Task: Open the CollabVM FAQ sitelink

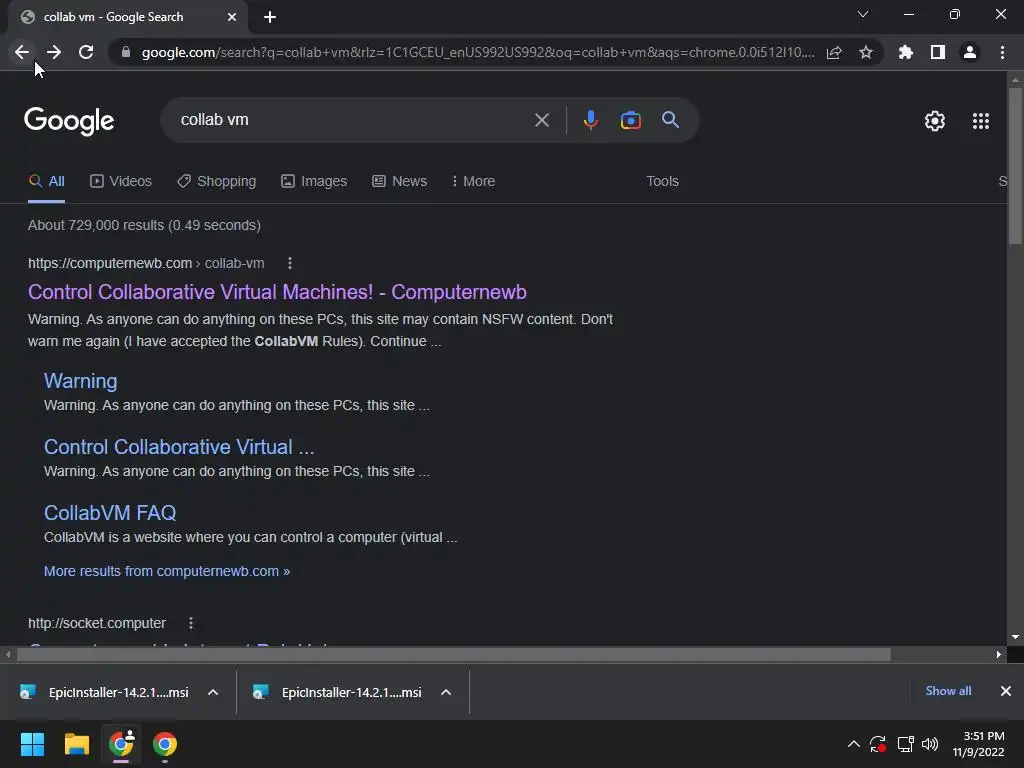Action: coord(110,513)
